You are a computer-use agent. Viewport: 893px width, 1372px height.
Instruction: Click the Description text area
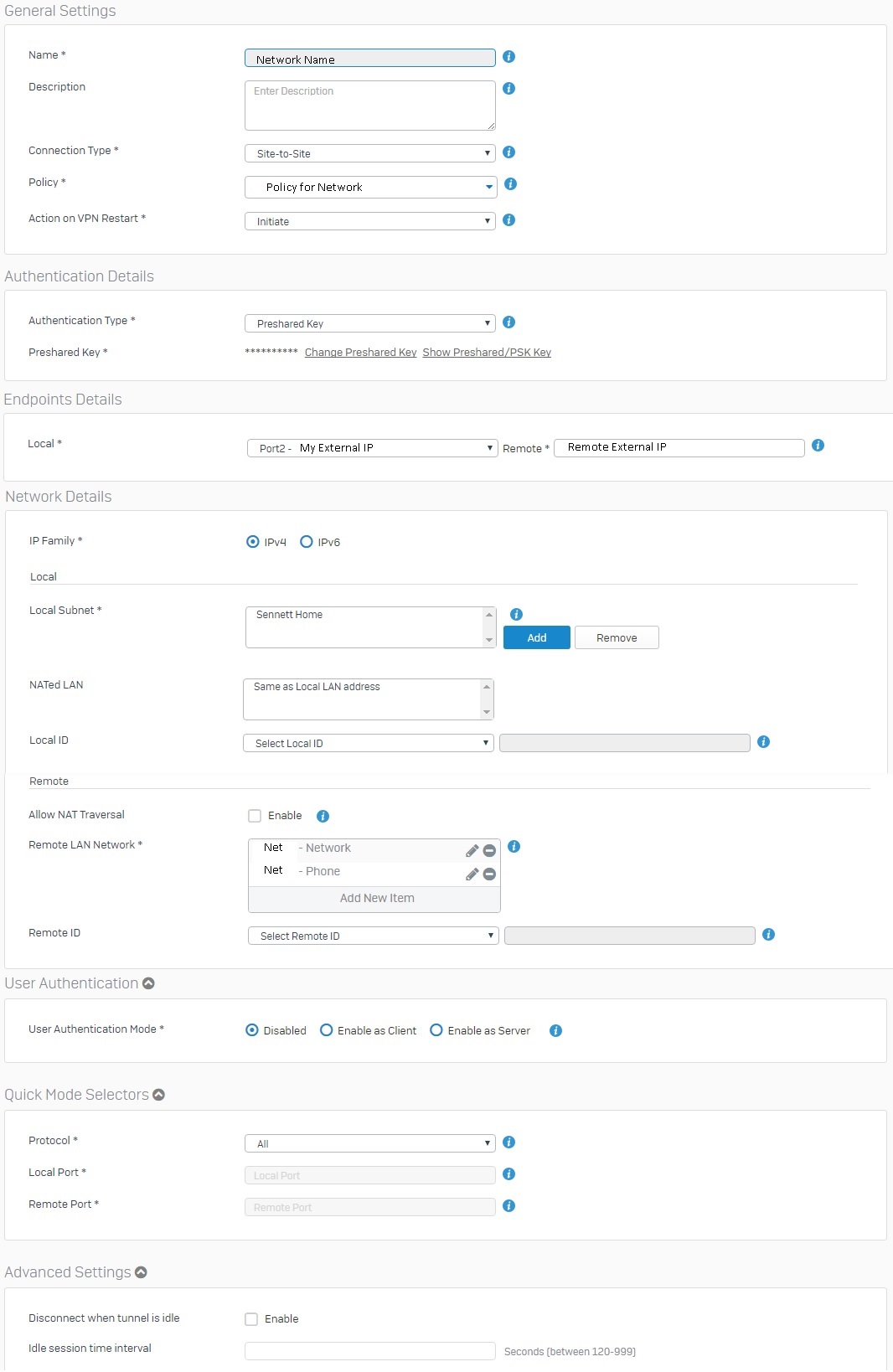tap(369, 106)
